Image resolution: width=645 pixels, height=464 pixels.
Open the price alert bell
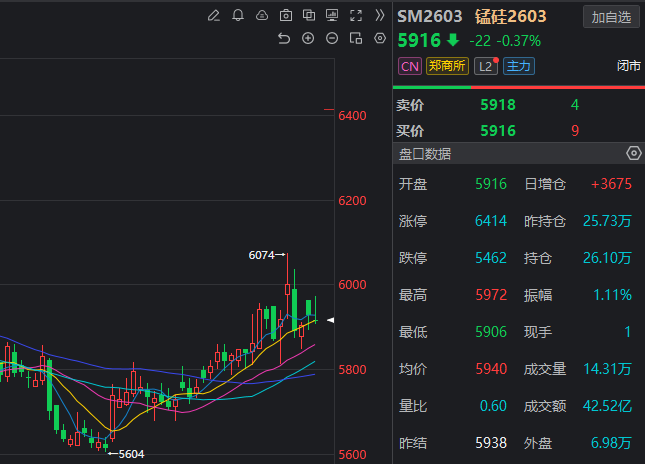tap(238, 16)
